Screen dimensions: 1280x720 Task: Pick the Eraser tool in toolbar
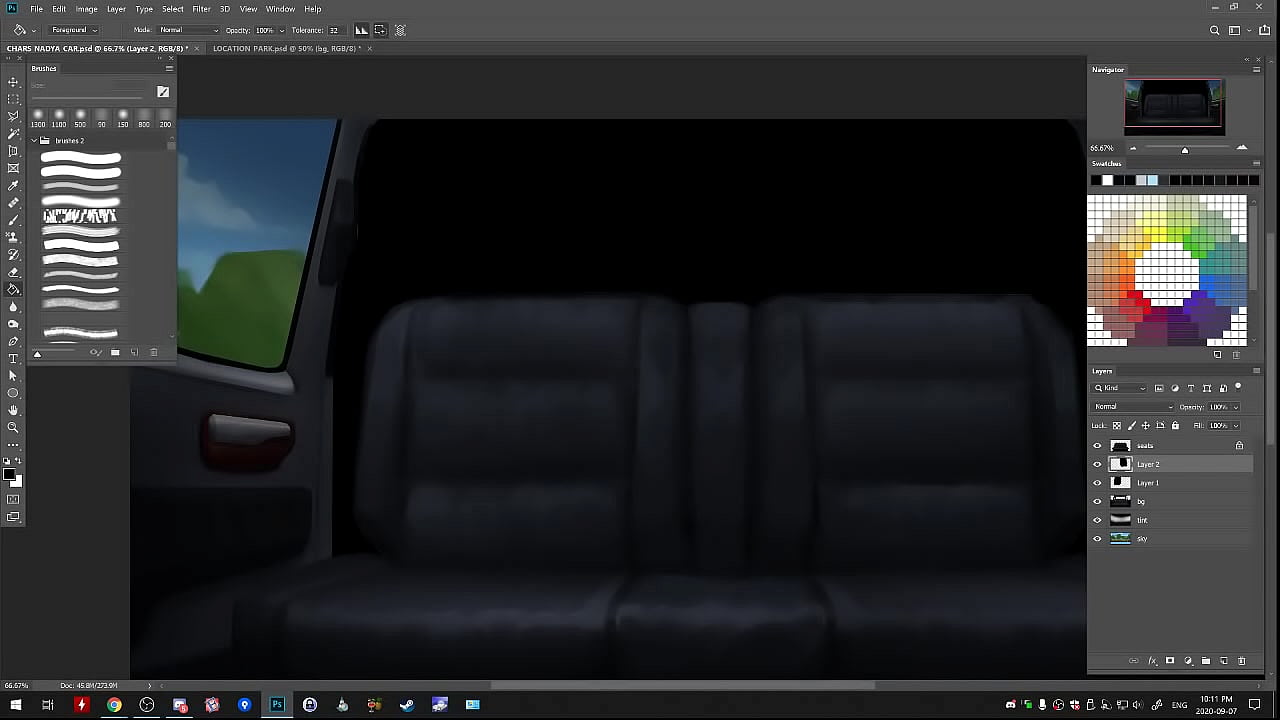(x=13, y=272)
